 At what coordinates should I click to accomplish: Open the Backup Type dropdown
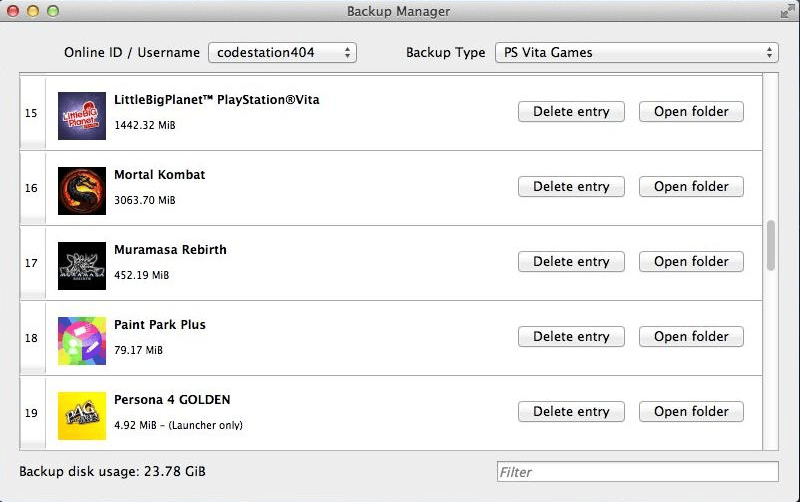click(x=637, y=53)
